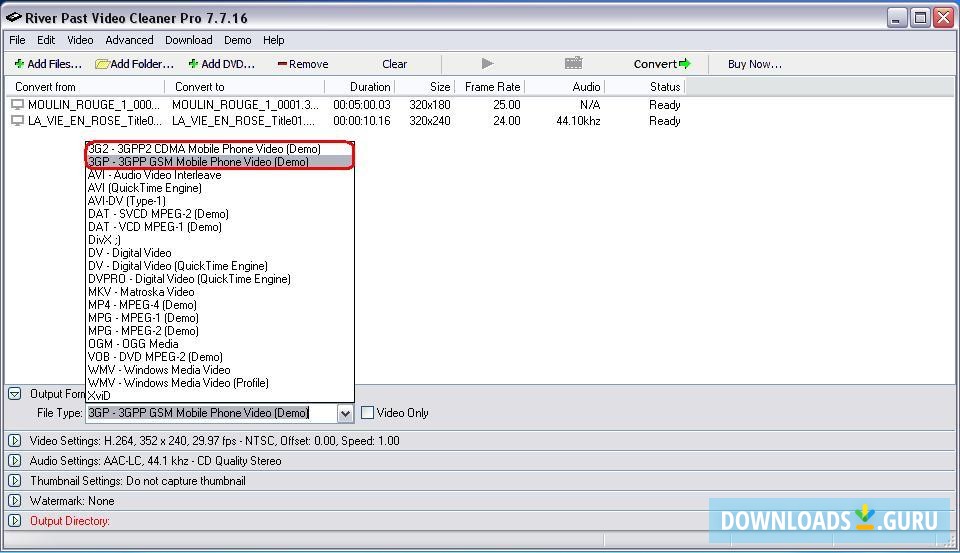
Task: Open the Edit menu
Action: (46, 40)
